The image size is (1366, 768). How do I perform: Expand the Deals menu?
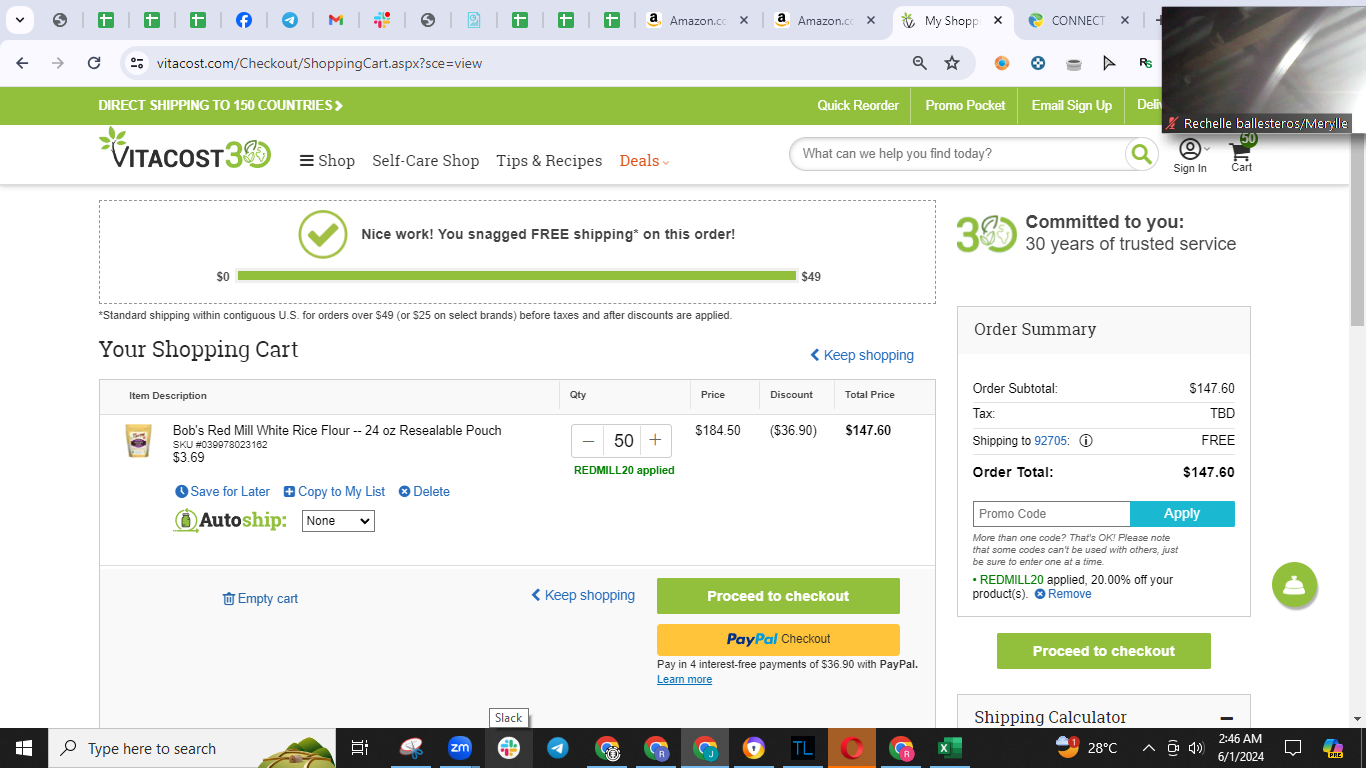644,161
